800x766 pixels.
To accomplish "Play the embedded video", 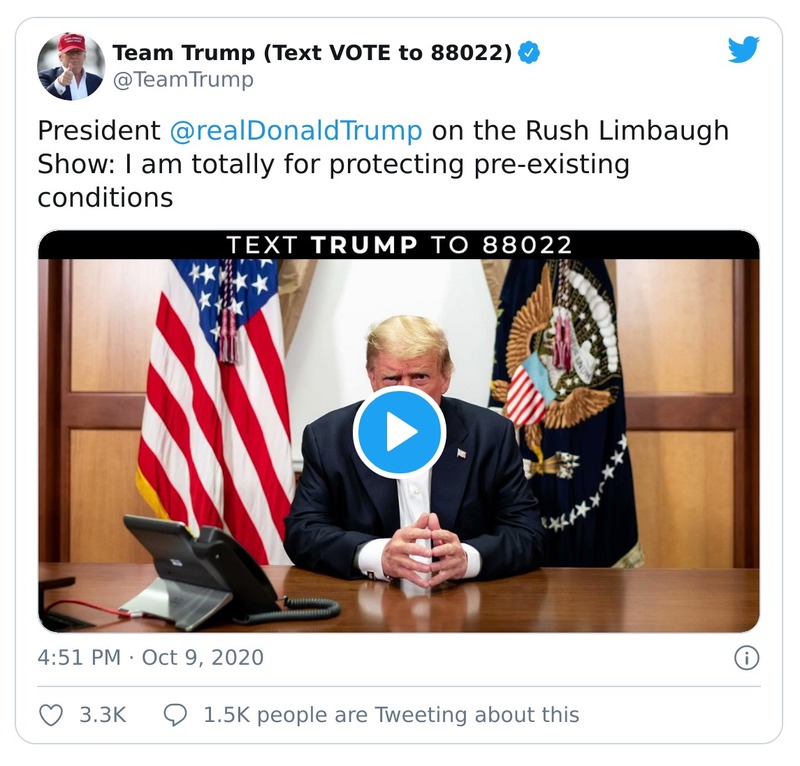I will point(400,430).
